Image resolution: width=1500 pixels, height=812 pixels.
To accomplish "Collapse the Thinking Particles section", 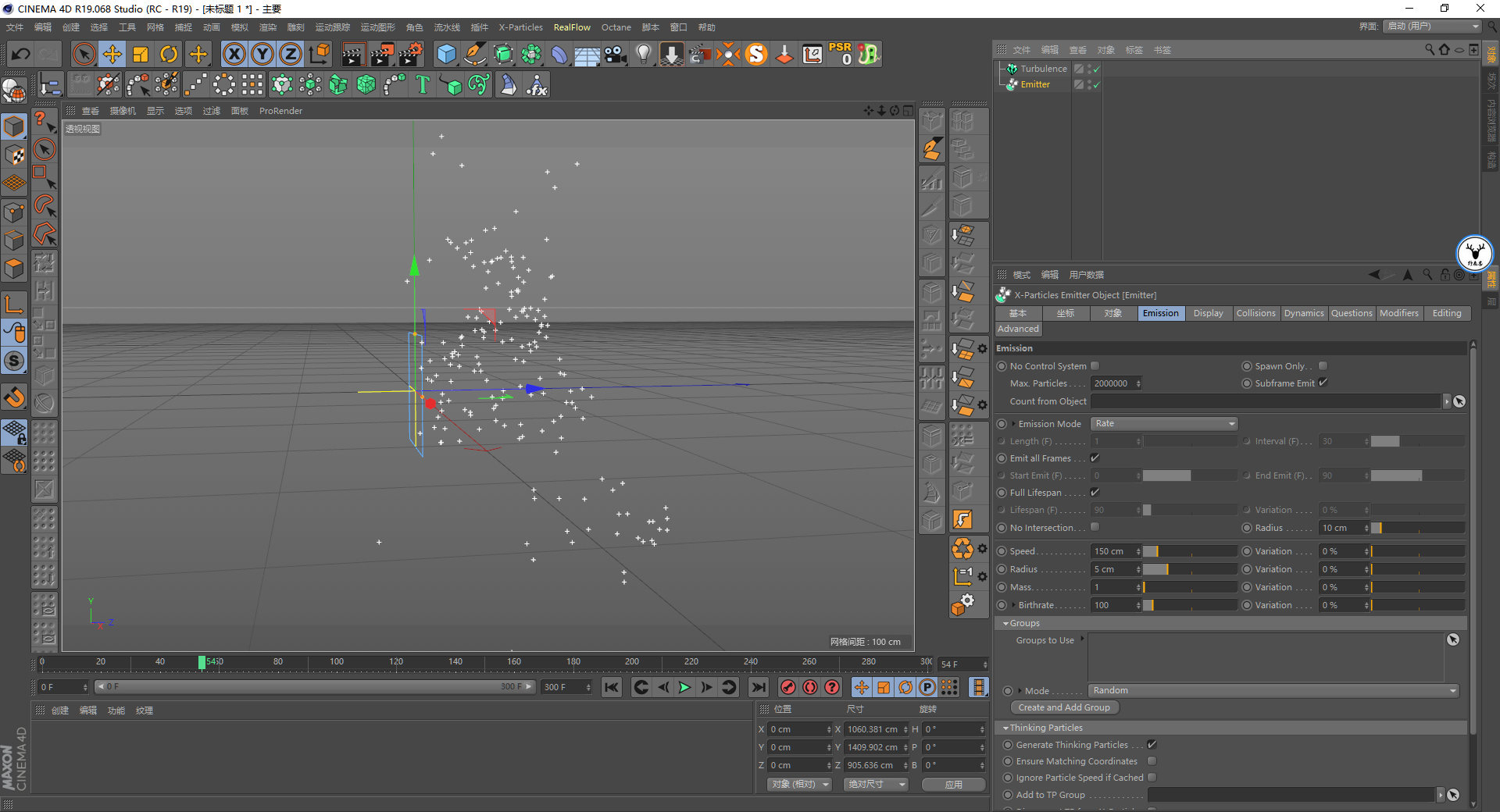I will [x=1005, y=728].
